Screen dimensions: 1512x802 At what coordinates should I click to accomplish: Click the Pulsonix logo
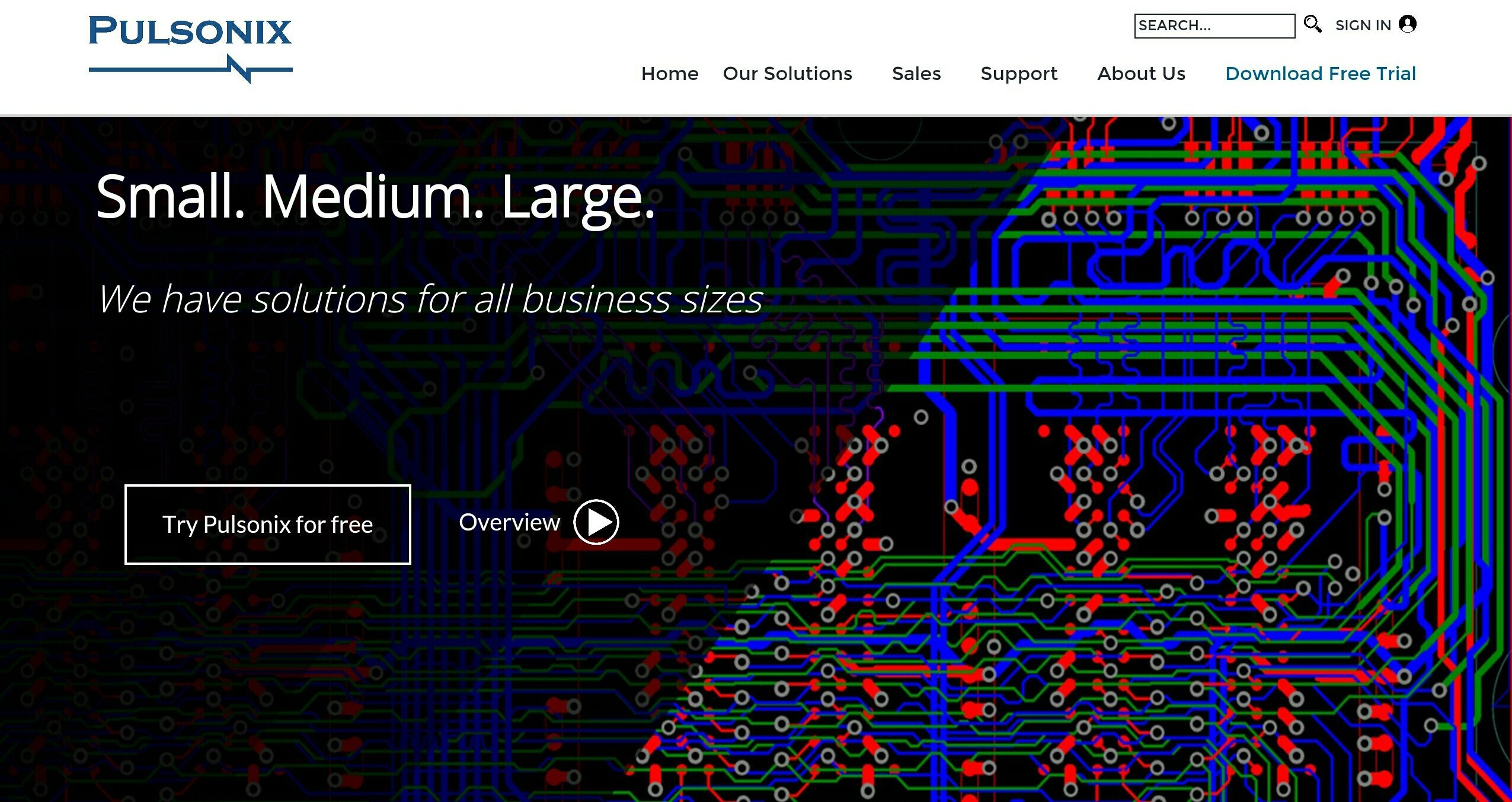190,50
